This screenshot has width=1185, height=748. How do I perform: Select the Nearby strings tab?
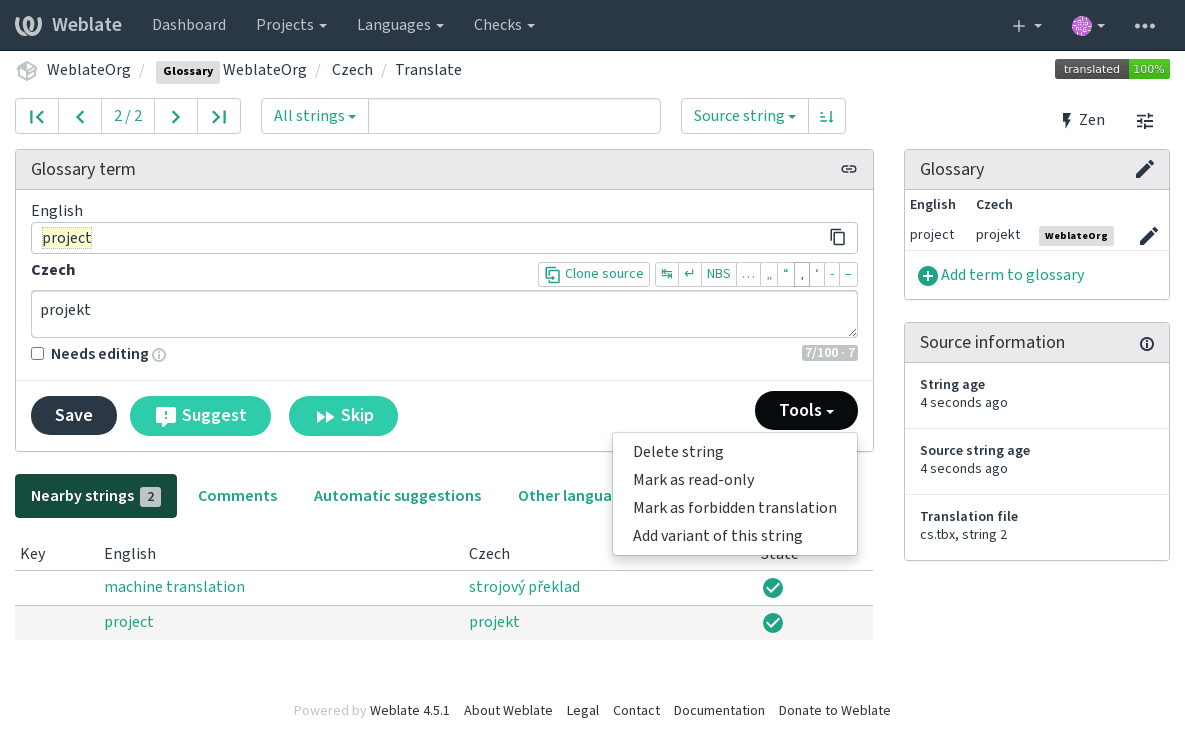(96, 496)
